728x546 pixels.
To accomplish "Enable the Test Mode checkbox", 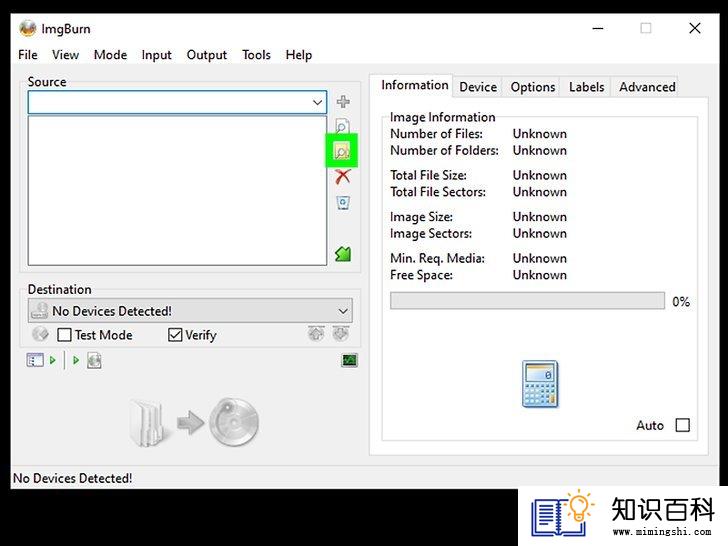I will click(64, 335).
